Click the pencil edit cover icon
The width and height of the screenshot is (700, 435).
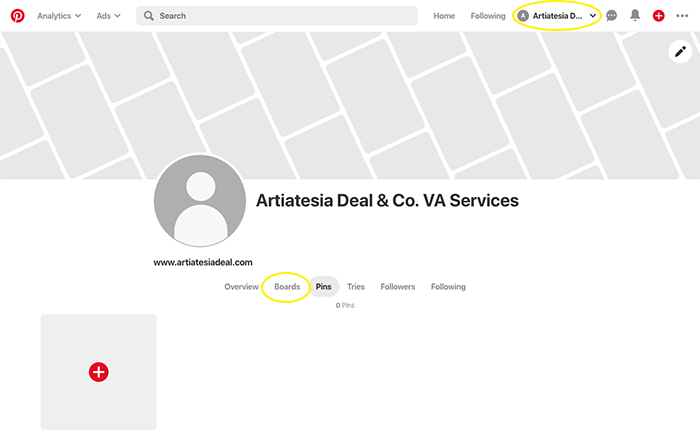(x=680, y=52)
